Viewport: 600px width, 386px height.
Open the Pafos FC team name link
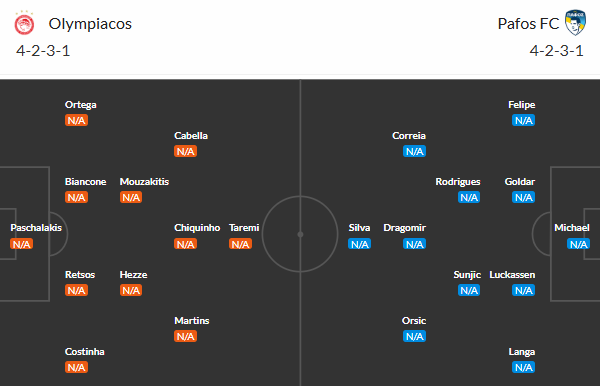point(528,24)
